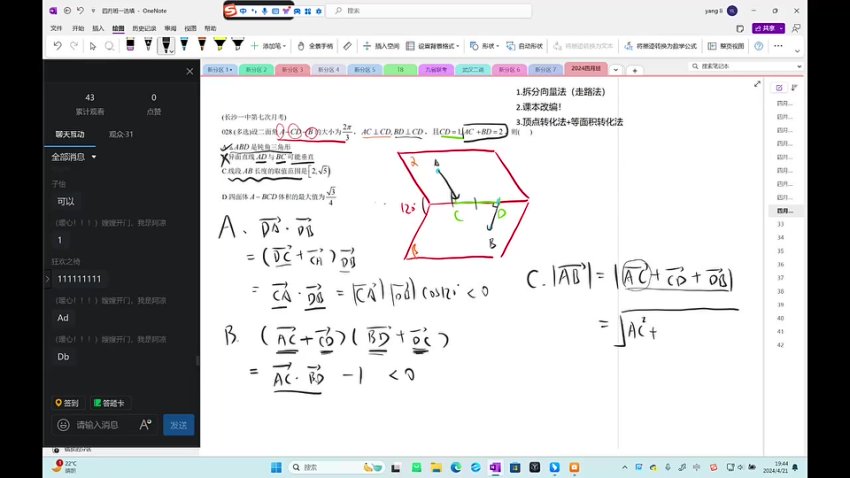The height and width of the screenshot is (478, 850).
Task: Click the 答题卡 answer card button
Action: (111, 403)
